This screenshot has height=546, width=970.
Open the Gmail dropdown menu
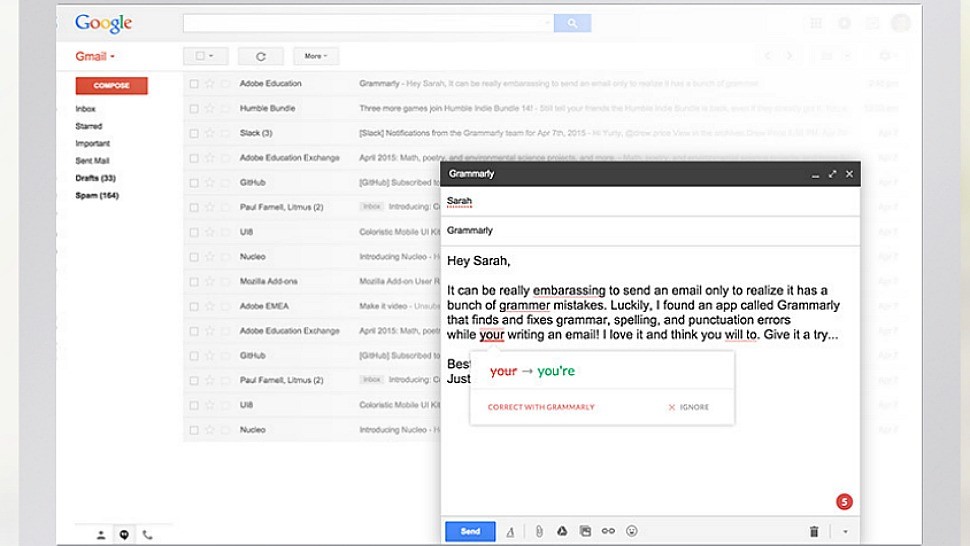(95, 56)
